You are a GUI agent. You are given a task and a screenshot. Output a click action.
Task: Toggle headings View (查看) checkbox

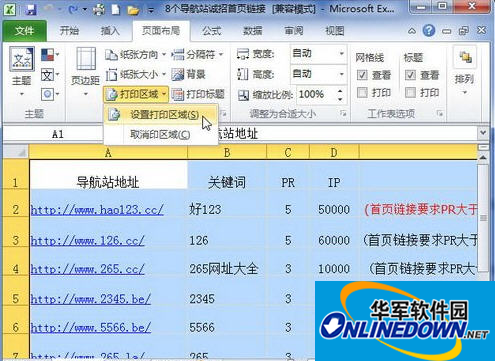pyautogui.click(x=410, y=75)
